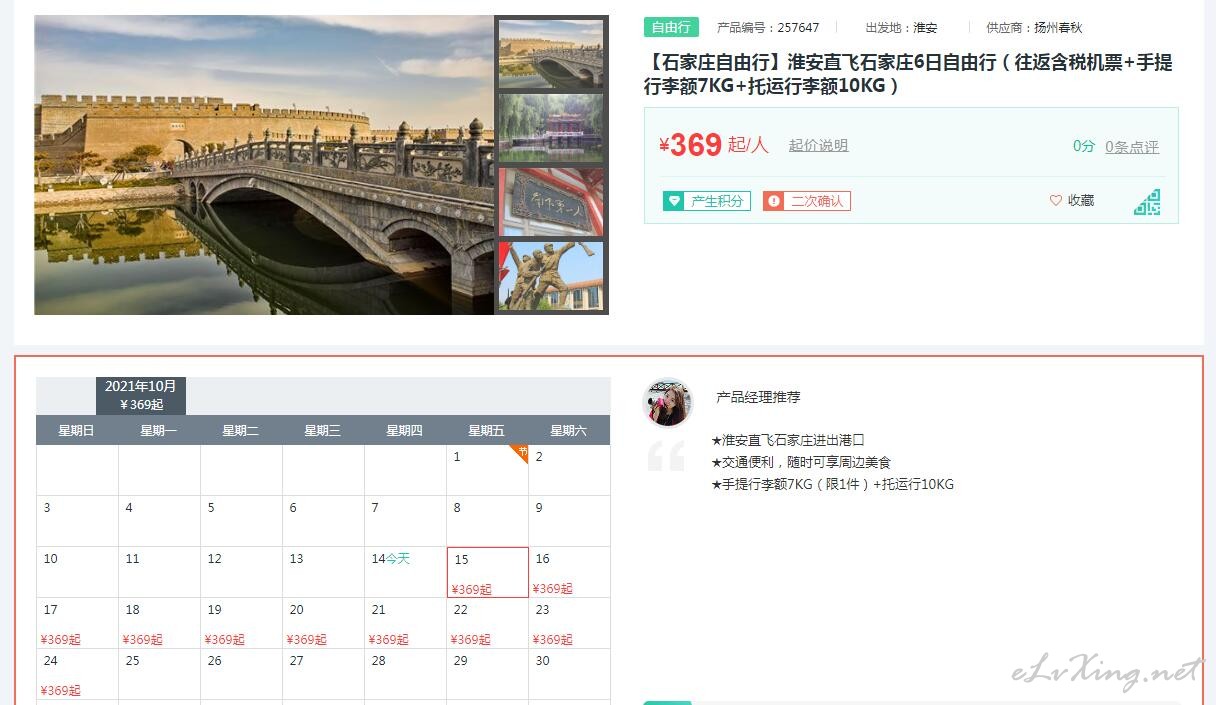Choose October 20 departure date
Image resolution: width=1216 pixels, height=705 pixels.
point(323,623)
